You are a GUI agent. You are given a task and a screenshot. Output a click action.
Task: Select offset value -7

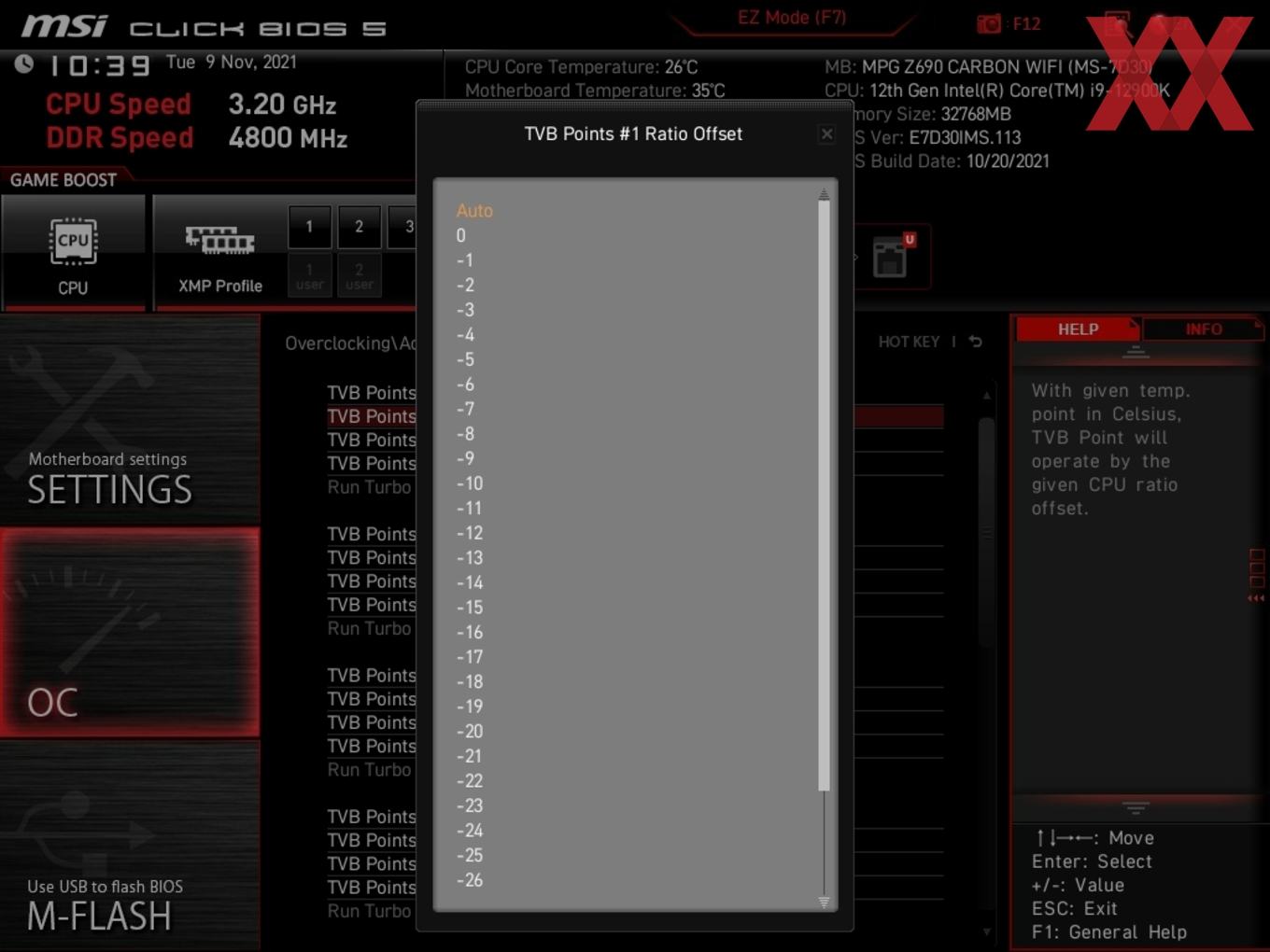[x=465, y=409]
